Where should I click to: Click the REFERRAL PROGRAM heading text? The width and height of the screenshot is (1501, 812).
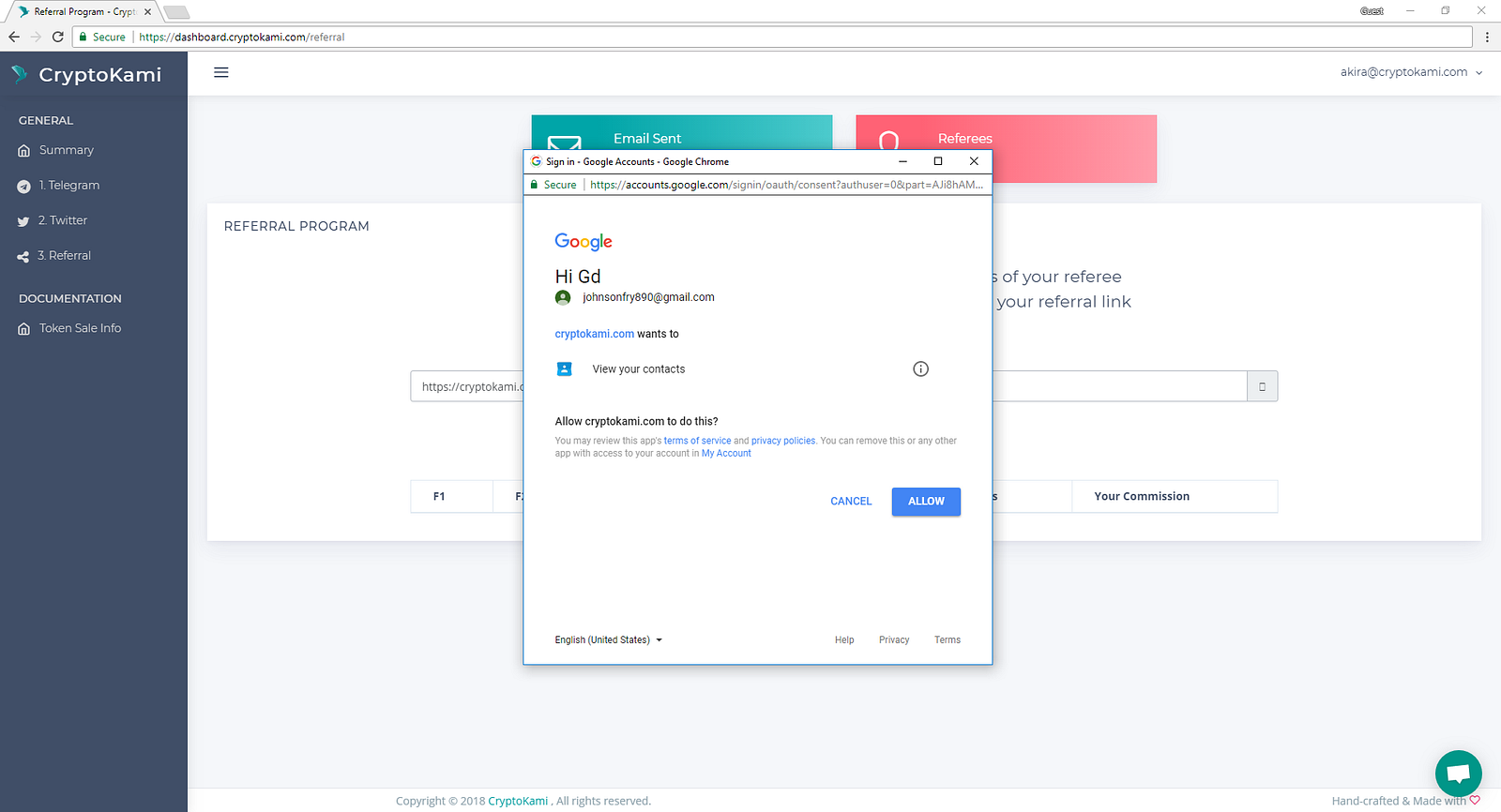pyautogui.click(x=296, y=226)
